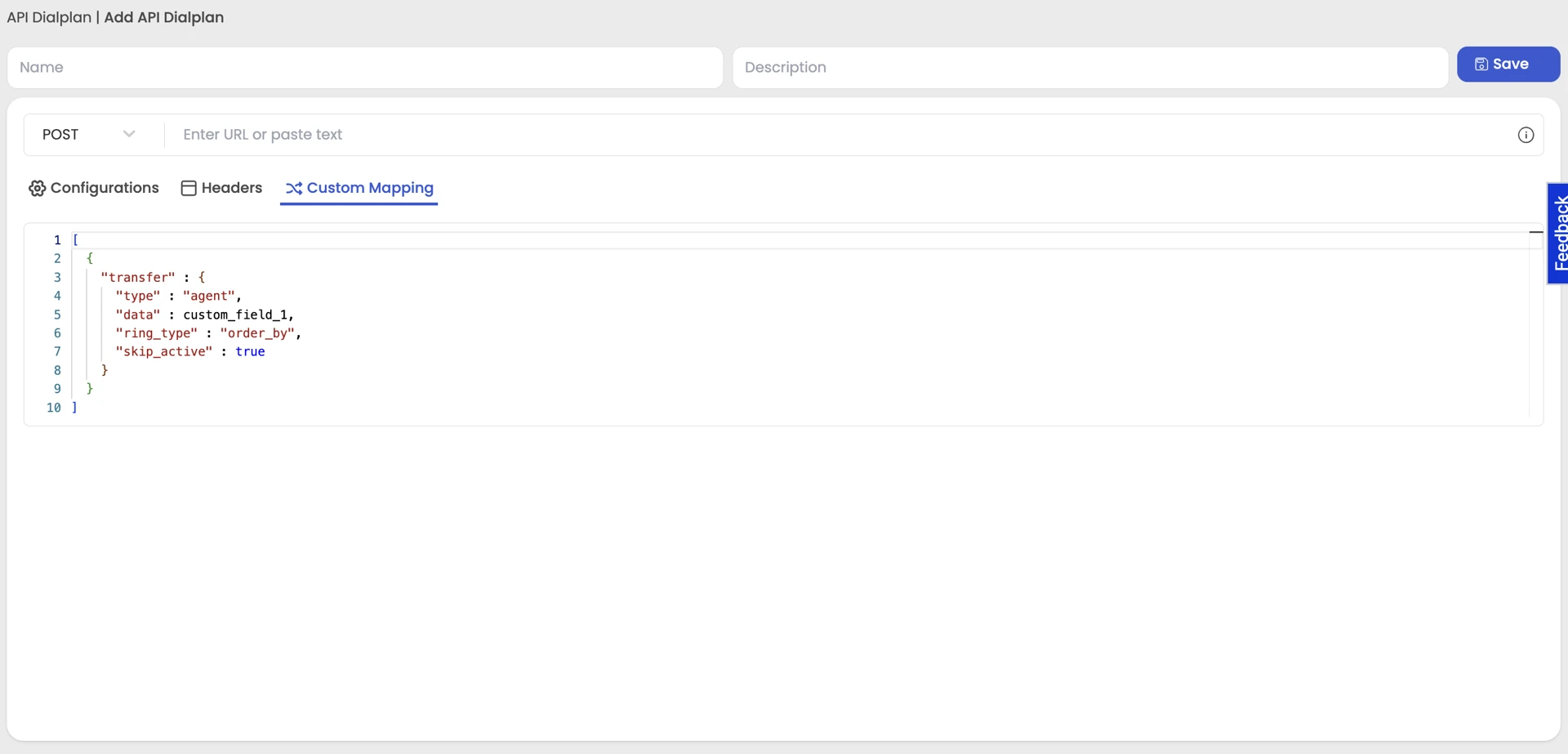This screenshot has width=1568, height=754.
Task: Click the Headers panel icon
Action: pyautogui.click(x=189, y=188)
